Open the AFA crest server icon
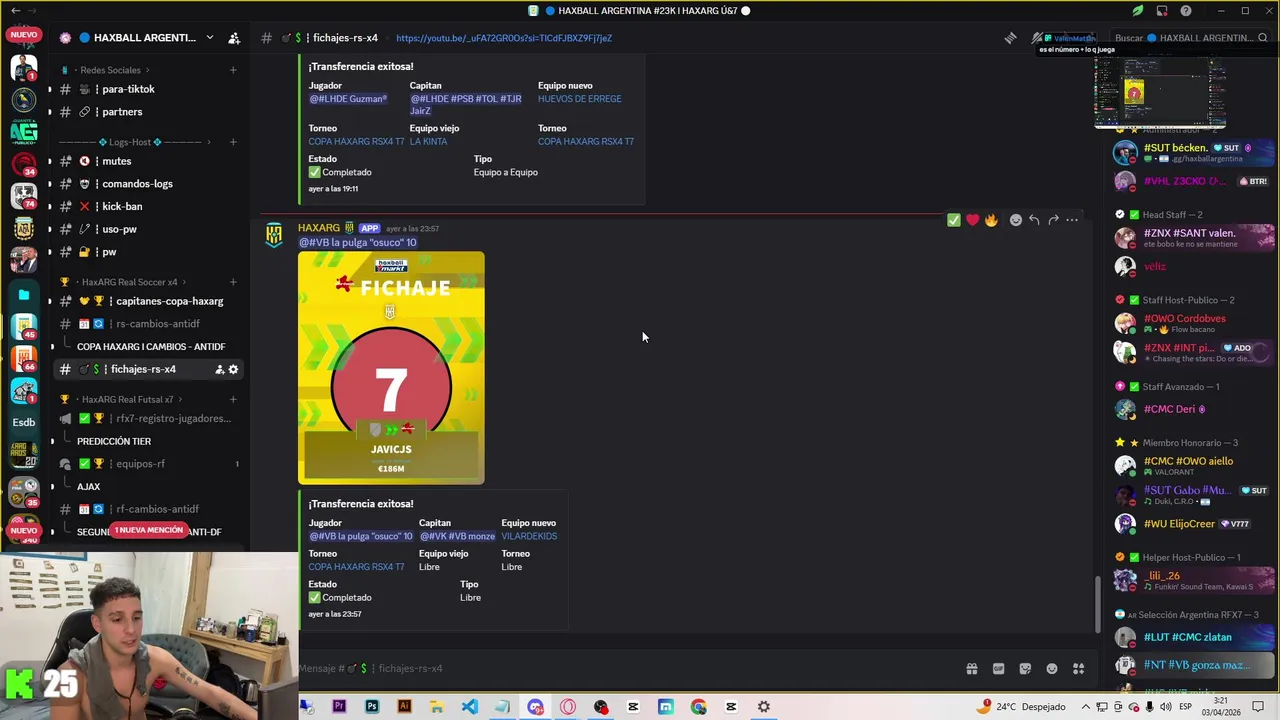Screen dimensions: 1280x720 coord(23,228)
